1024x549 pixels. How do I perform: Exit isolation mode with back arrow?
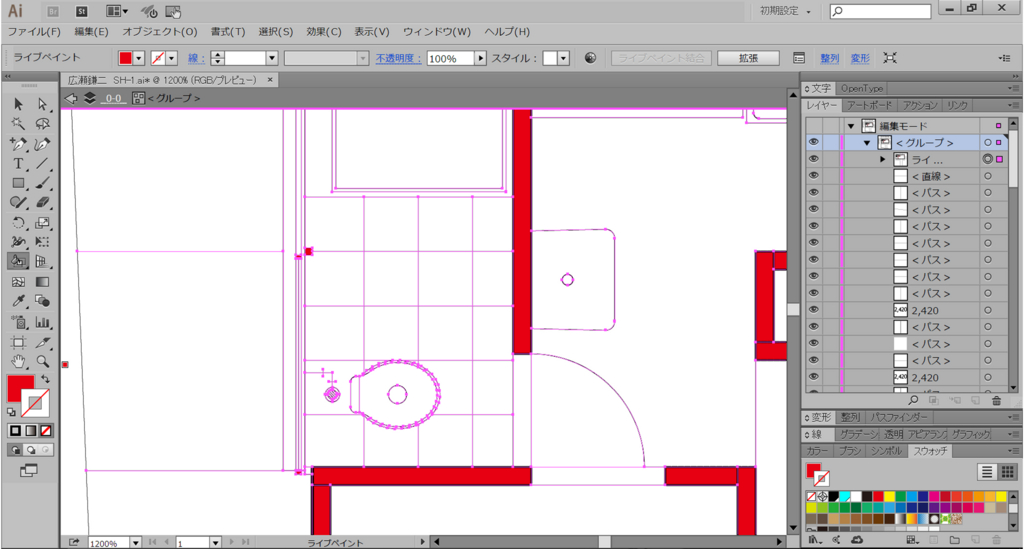coord(71,98)
